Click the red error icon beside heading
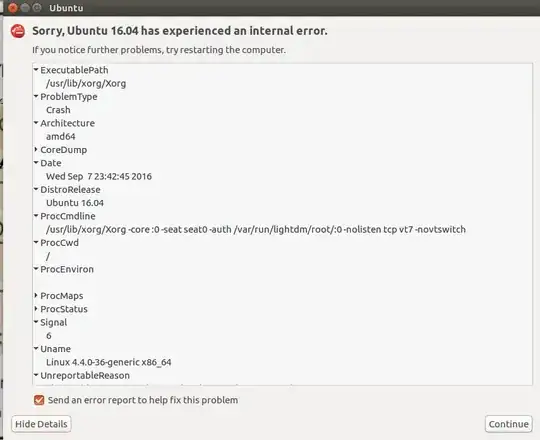 [x=18, y=31]
